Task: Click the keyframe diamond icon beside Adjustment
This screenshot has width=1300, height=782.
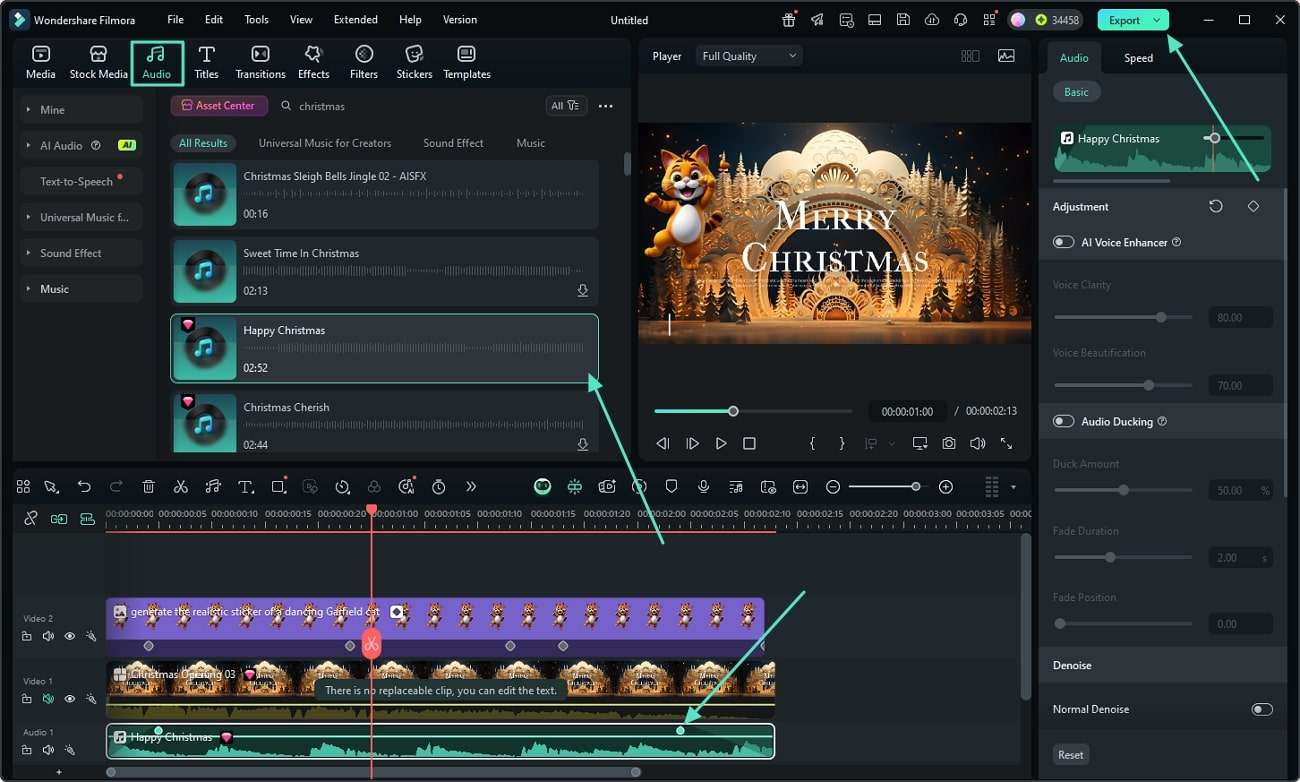Action: coord(1253,206)
